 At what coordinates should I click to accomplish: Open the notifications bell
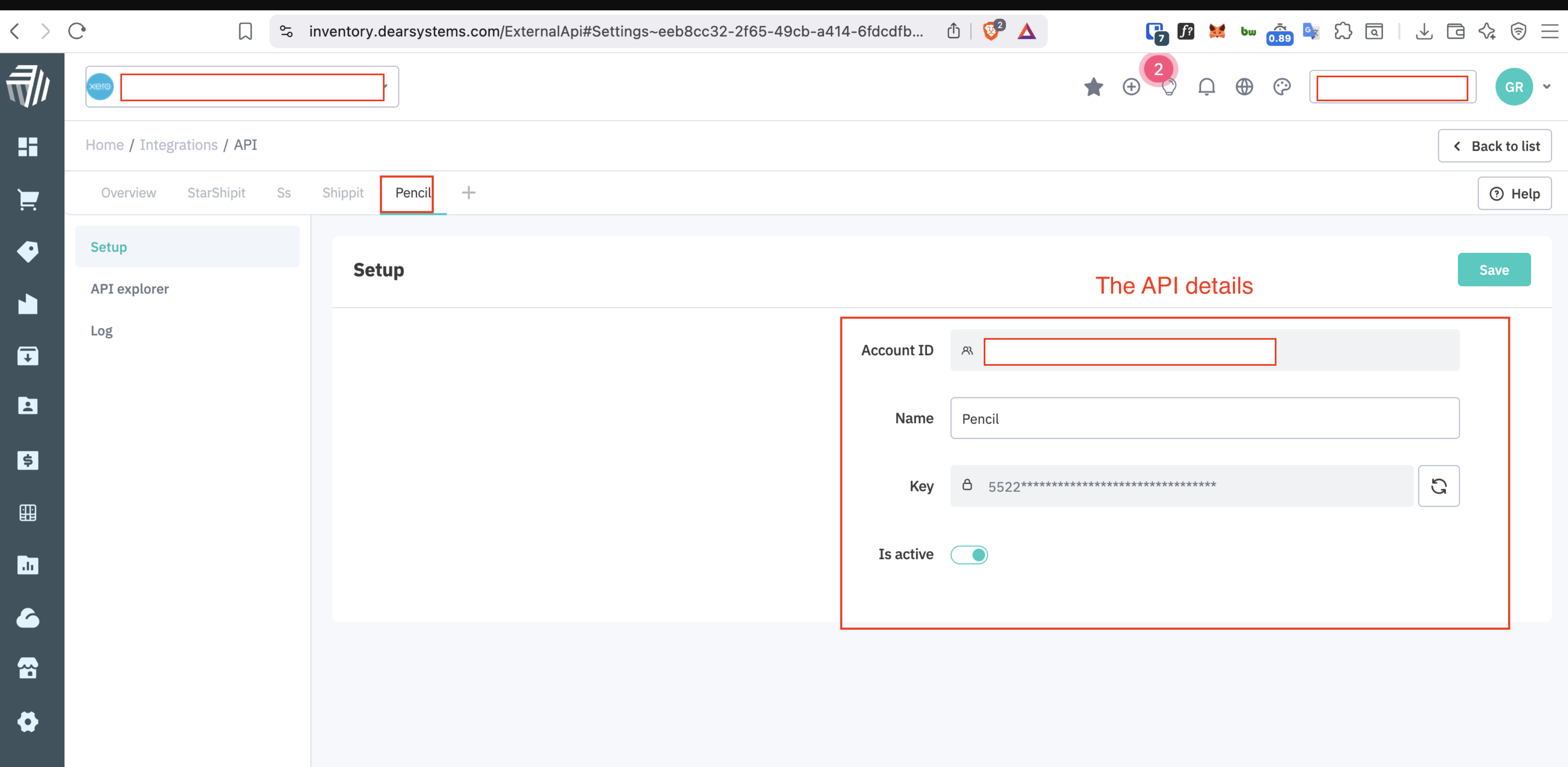tap(1207, 87)
